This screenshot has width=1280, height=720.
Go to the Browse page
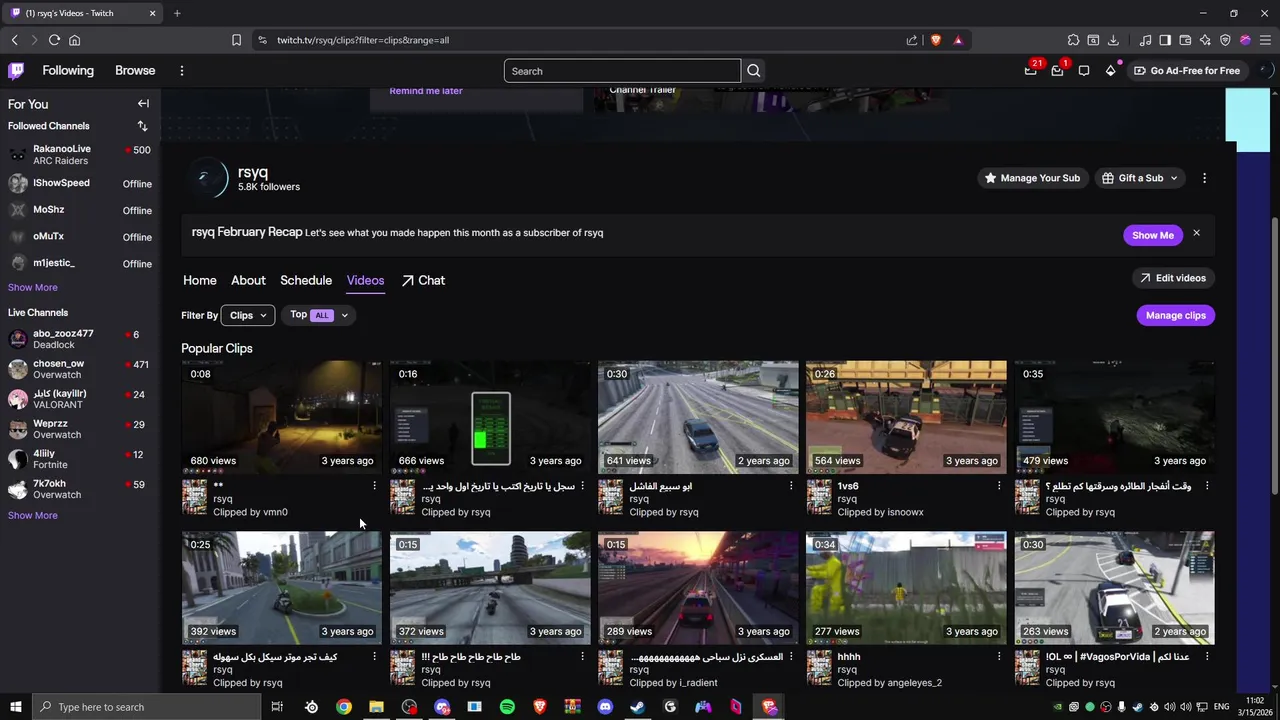tap(135, 71)
